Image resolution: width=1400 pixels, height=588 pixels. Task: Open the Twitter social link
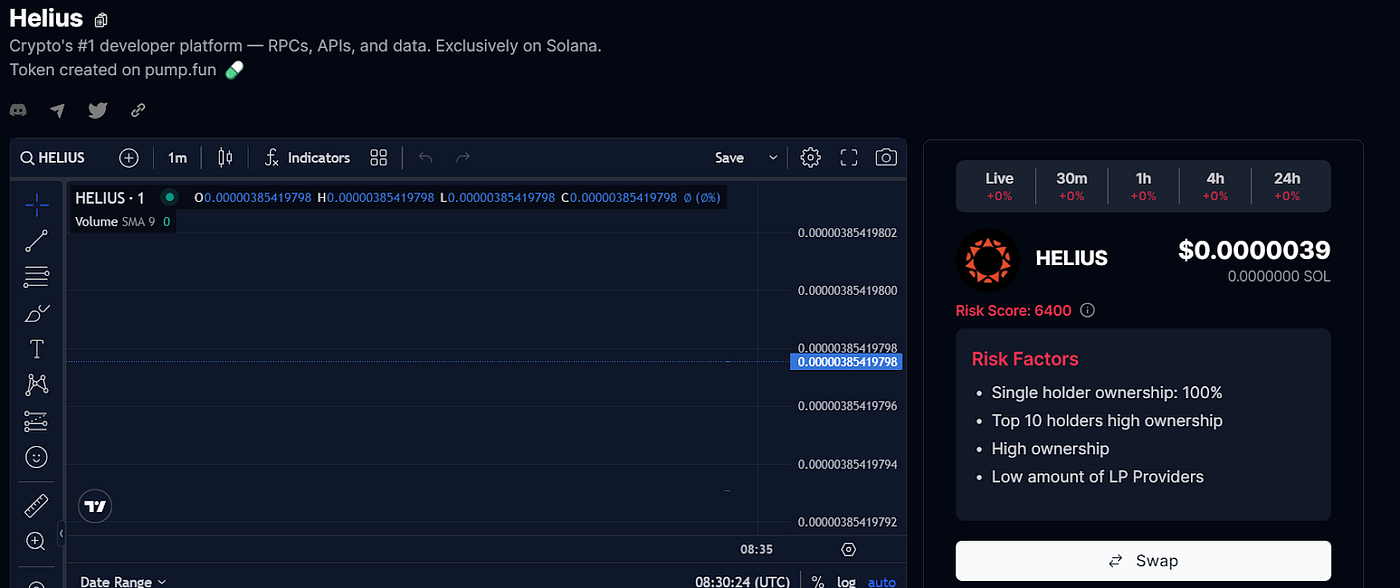(97, 110)
